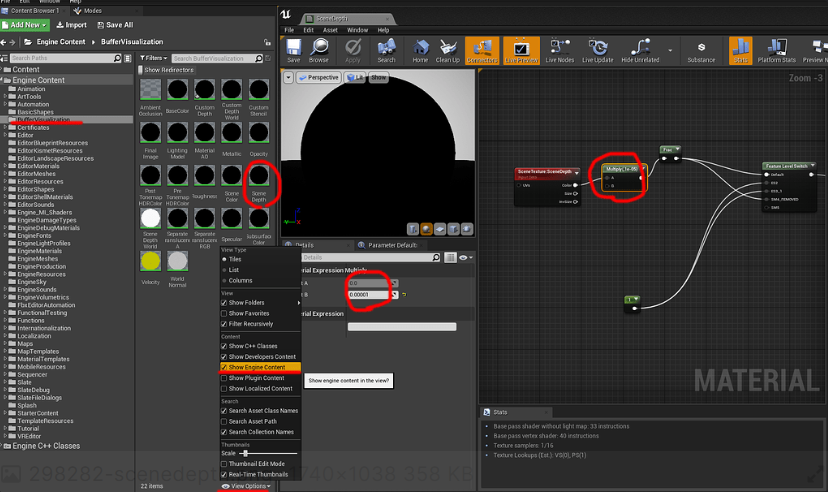Click the Save All button

[114, 24]
